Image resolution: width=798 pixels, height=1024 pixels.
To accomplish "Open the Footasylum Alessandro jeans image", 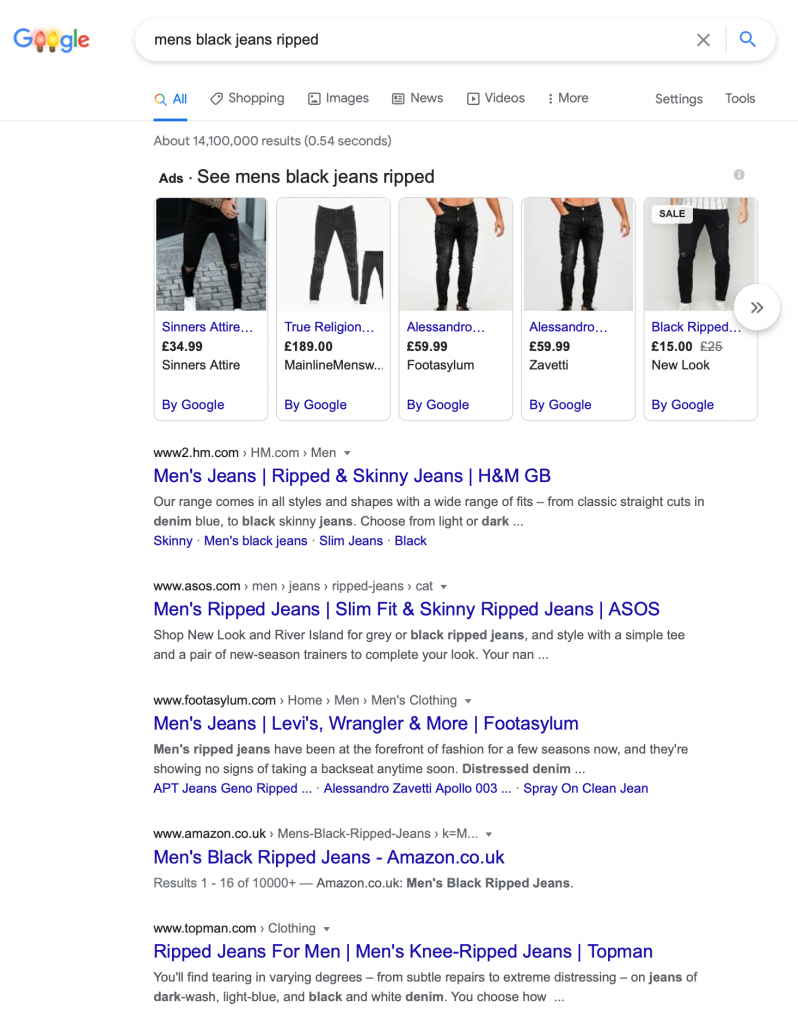I will pyautogui.click(x=456, y=255).
